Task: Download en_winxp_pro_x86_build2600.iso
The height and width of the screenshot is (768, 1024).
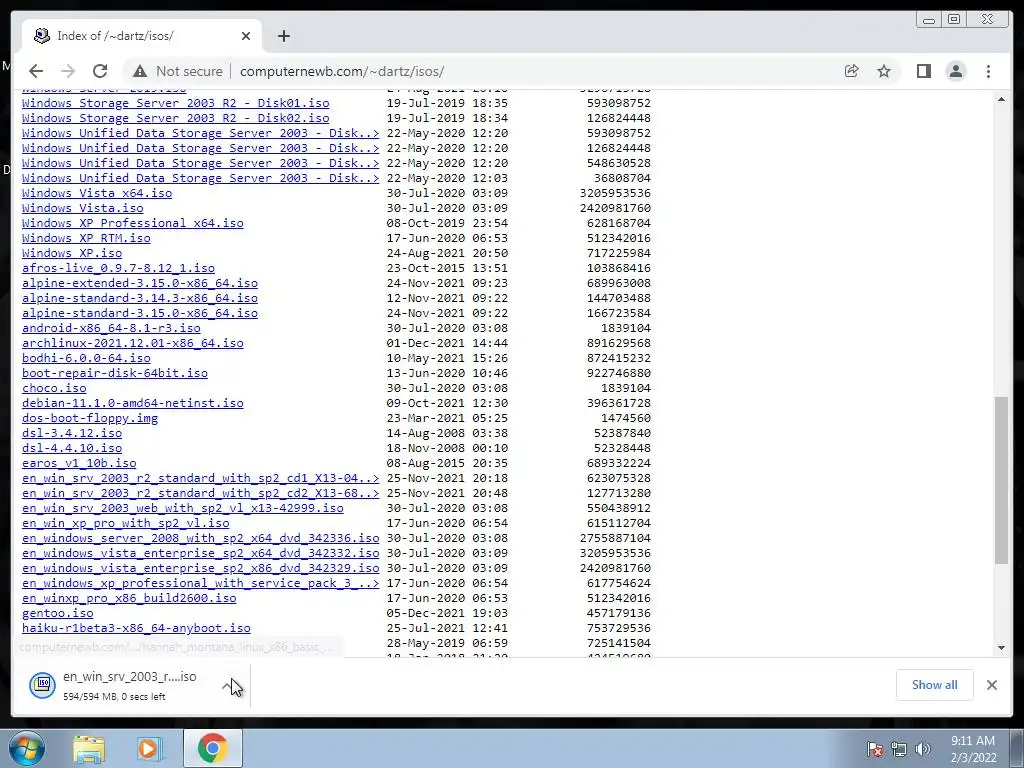Action: coord(129,598)
